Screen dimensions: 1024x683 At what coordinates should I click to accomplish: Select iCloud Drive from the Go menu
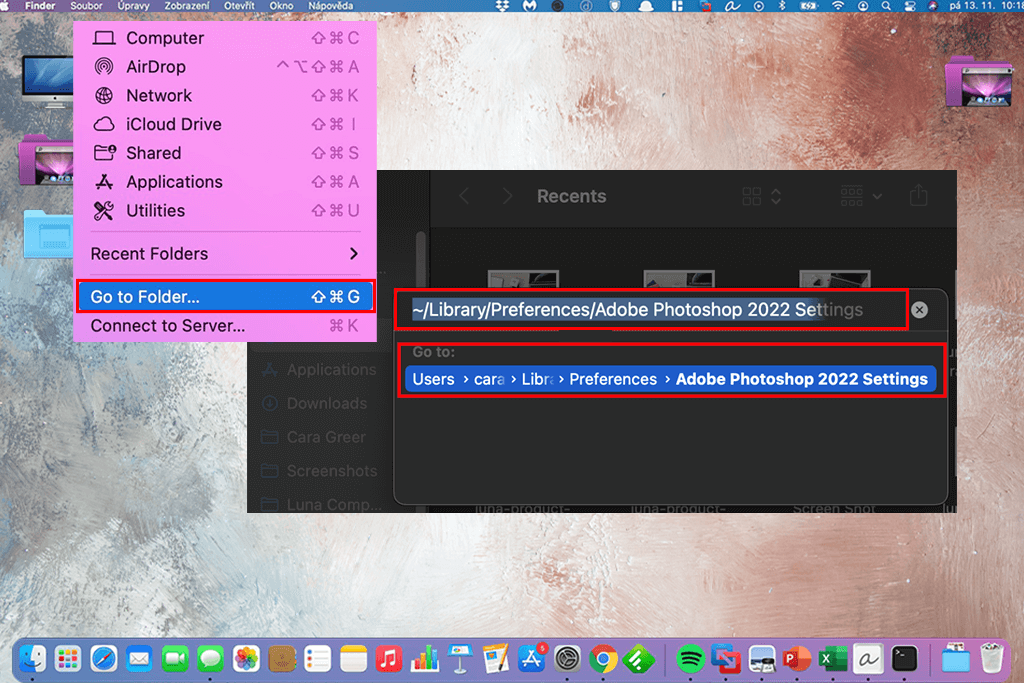click(x=225, y=124)
